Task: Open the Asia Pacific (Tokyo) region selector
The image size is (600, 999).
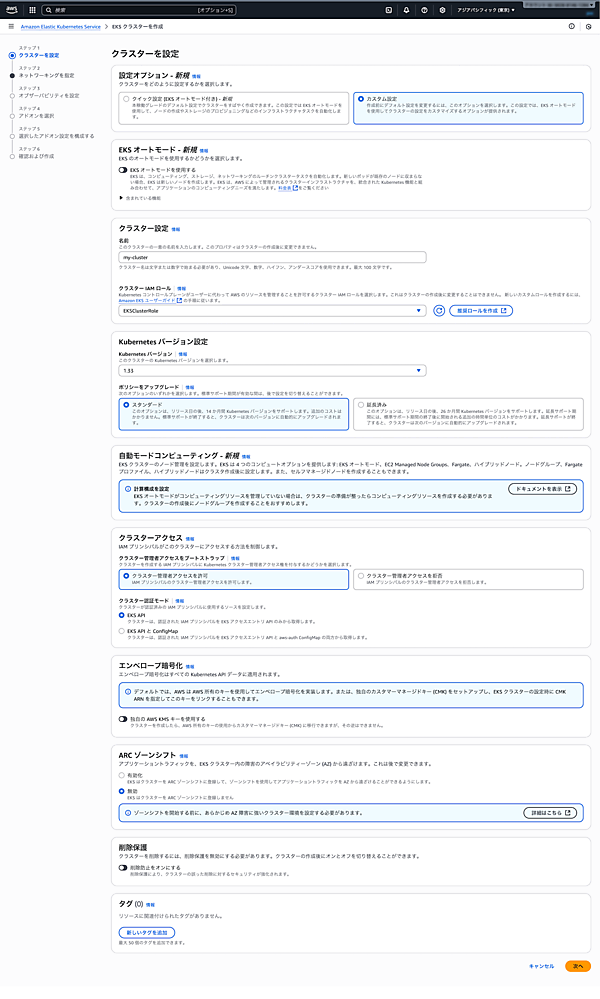Action: tap(484, 9)
